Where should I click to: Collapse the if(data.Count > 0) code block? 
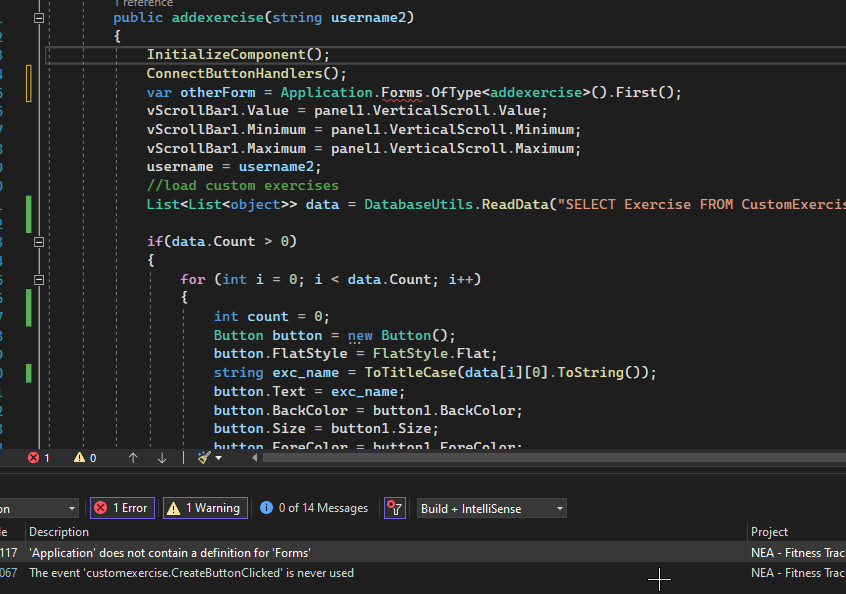tap(39, 242)
